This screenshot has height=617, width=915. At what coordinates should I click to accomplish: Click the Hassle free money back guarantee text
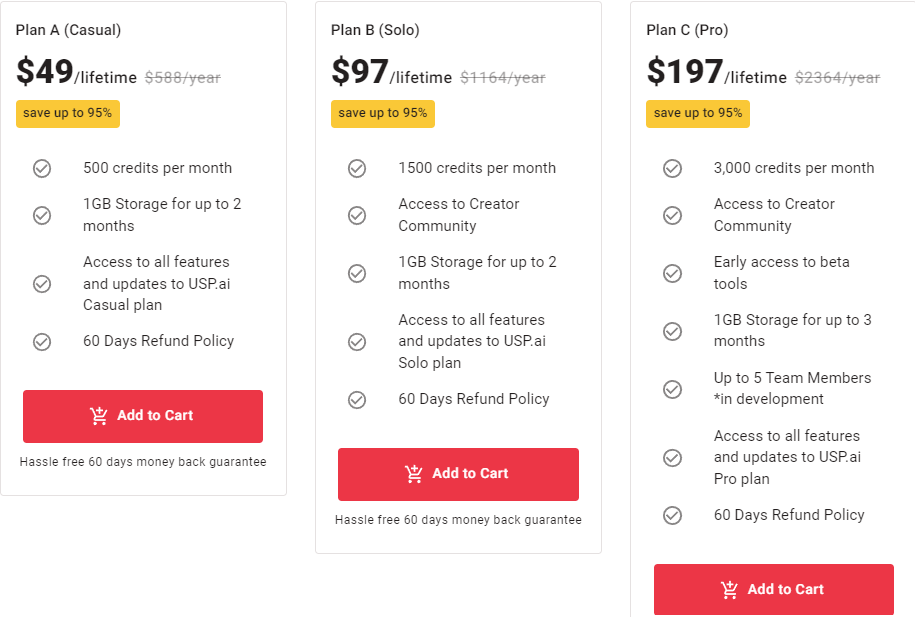coord(142,462)
